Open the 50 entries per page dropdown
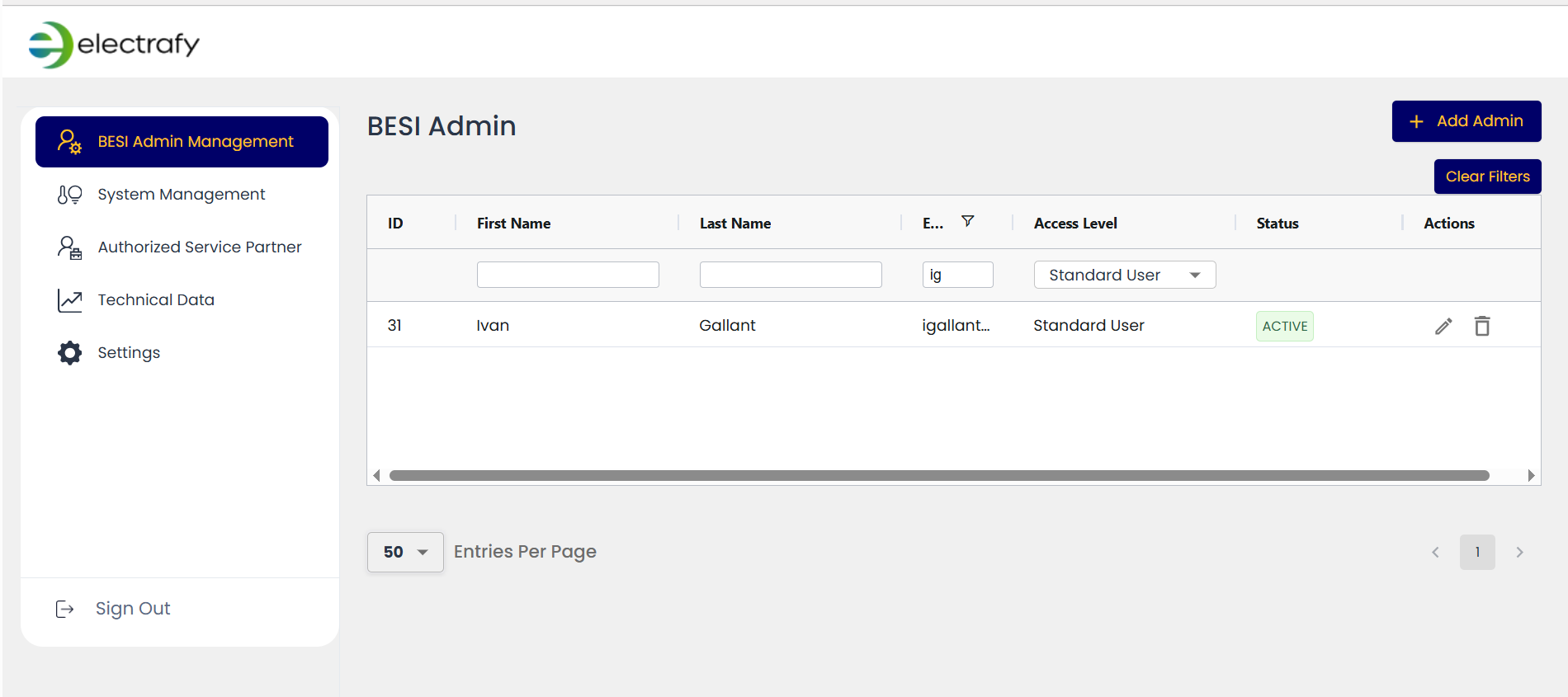Image resolution: width=1568 pixels, height=697 pixels. (x=405, y=552)
